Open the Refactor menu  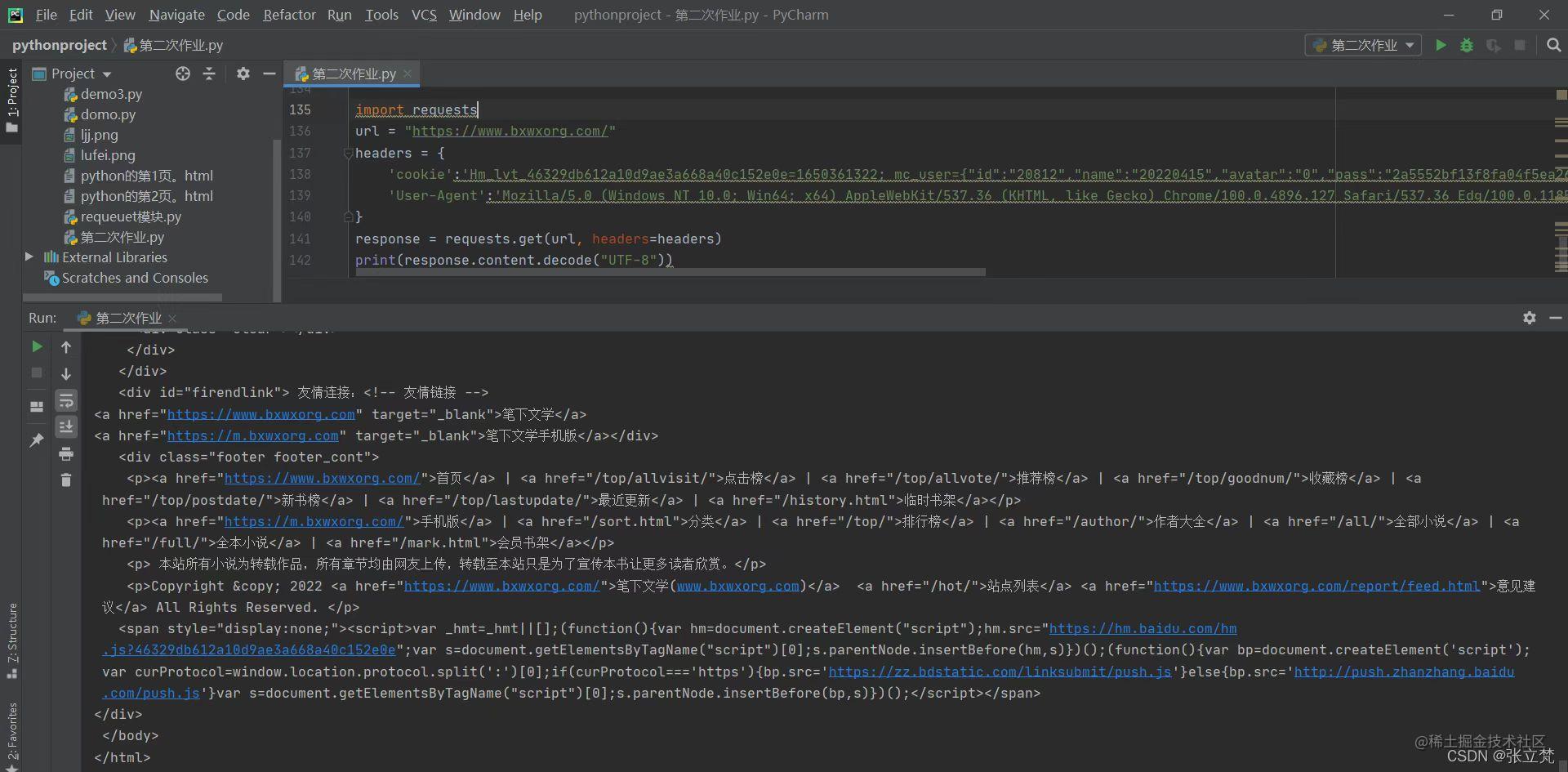289,15
